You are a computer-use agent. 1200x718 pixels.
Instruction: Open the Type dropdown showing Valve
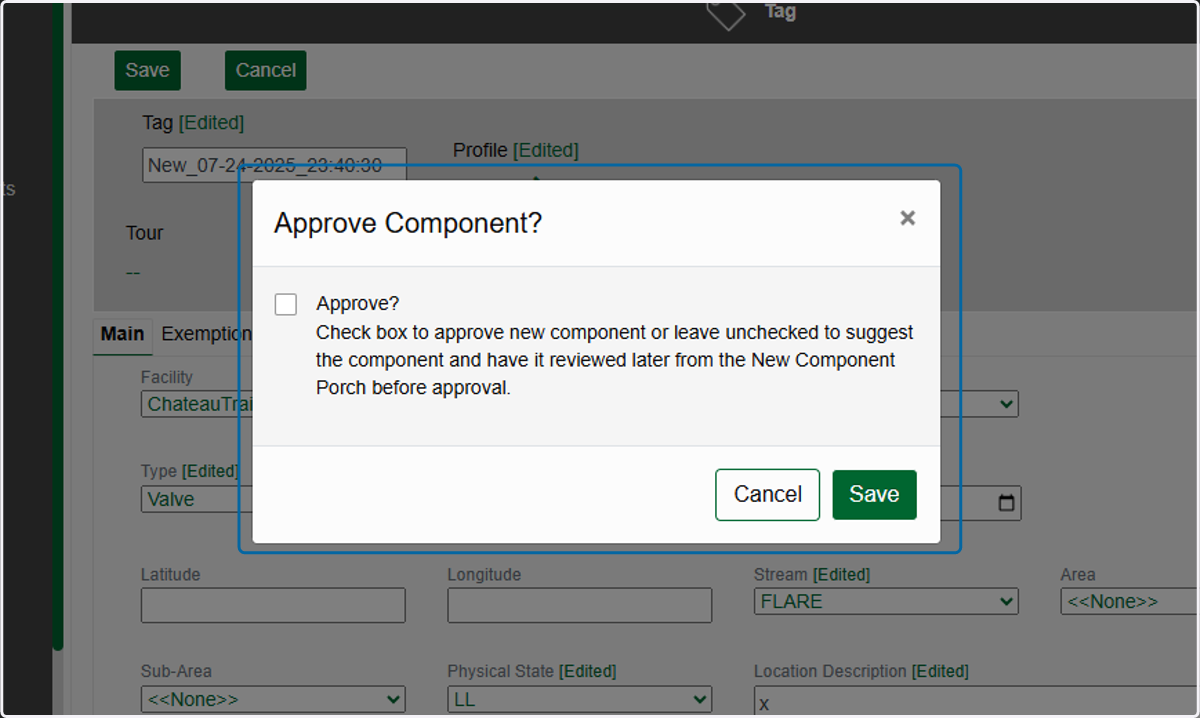(x=197, y=499)
